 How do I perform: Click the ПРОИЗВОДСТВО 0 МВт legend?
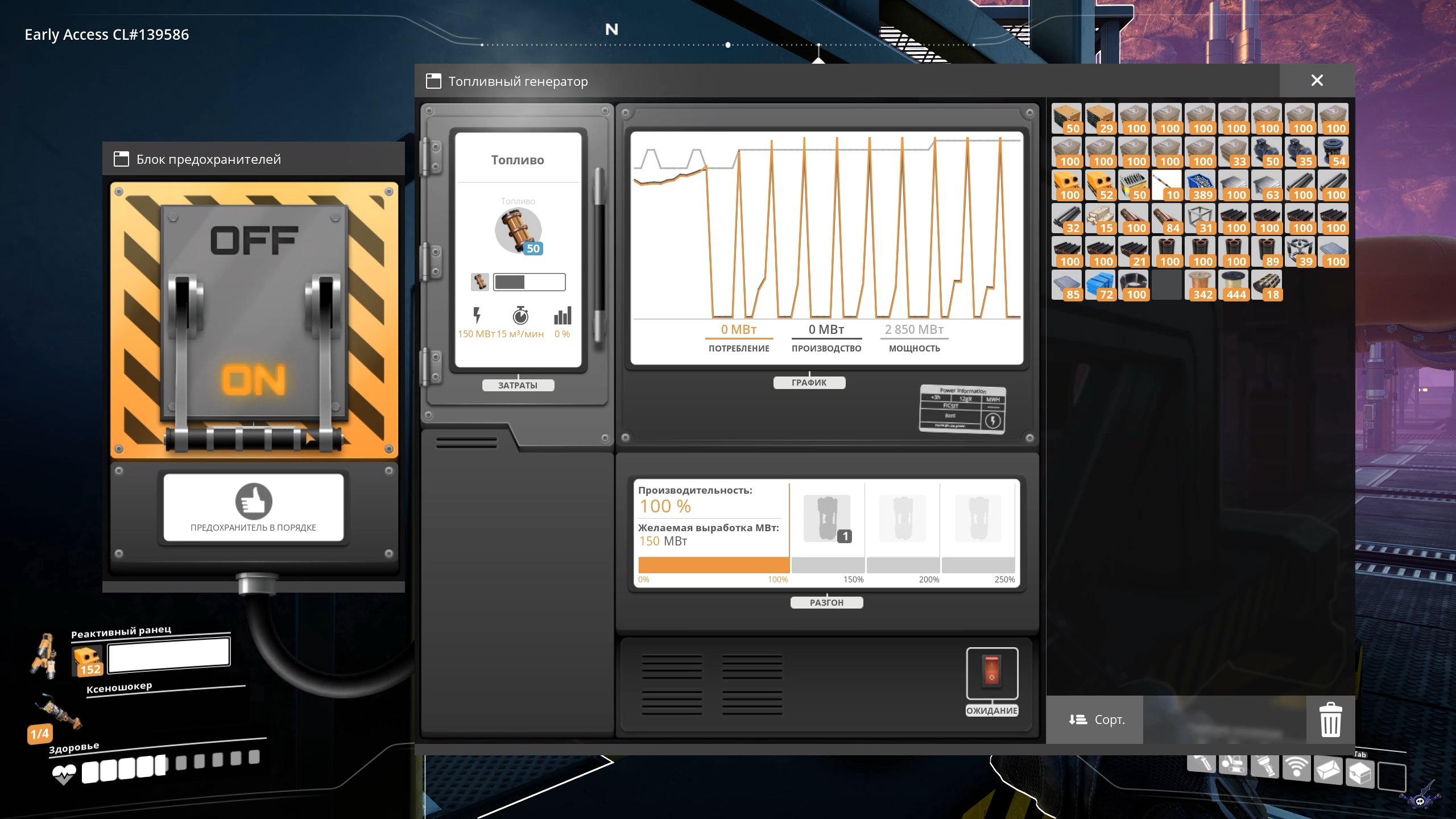point(826,338)
